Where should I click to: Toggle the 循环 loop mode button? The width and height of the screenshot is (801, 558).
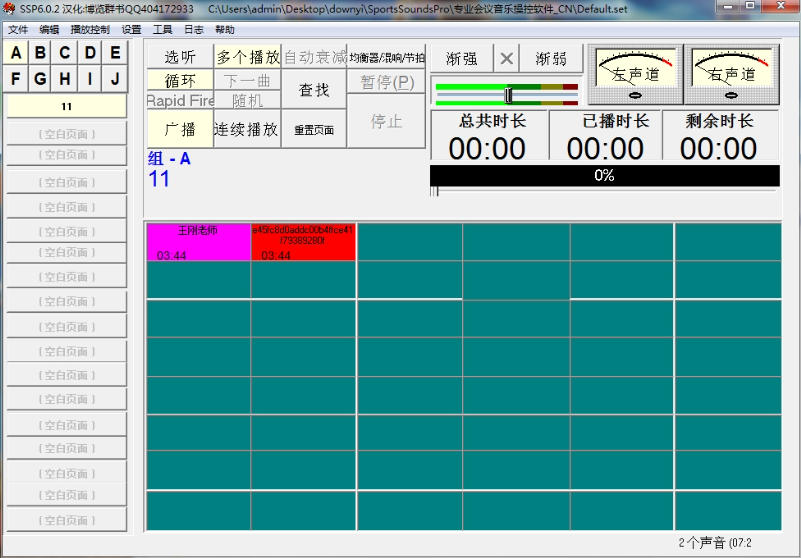[x=180, y=81]
